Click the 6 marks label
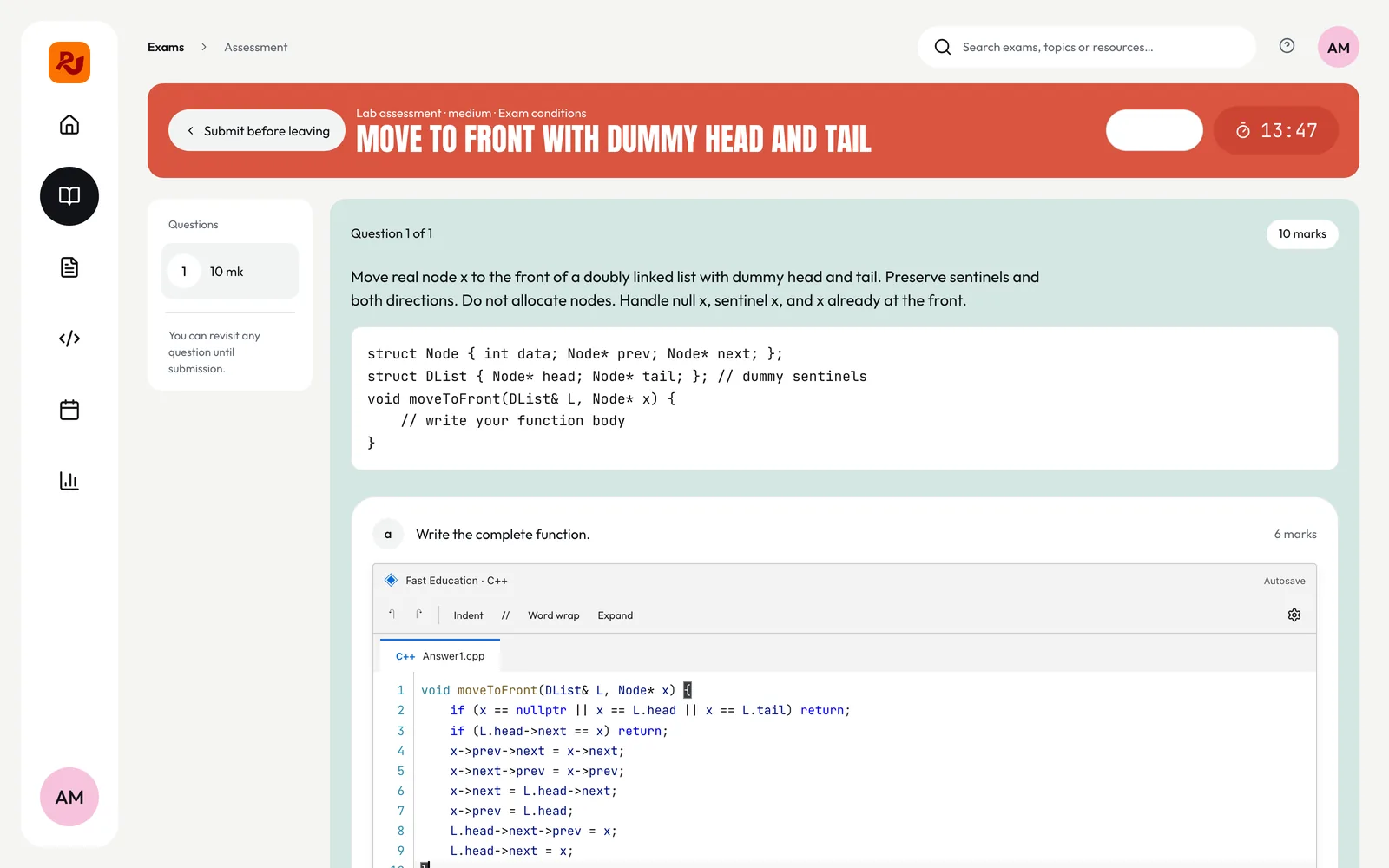This screenshot has height=868, width=1389. pyautogui.click(x=1295, y=534)
